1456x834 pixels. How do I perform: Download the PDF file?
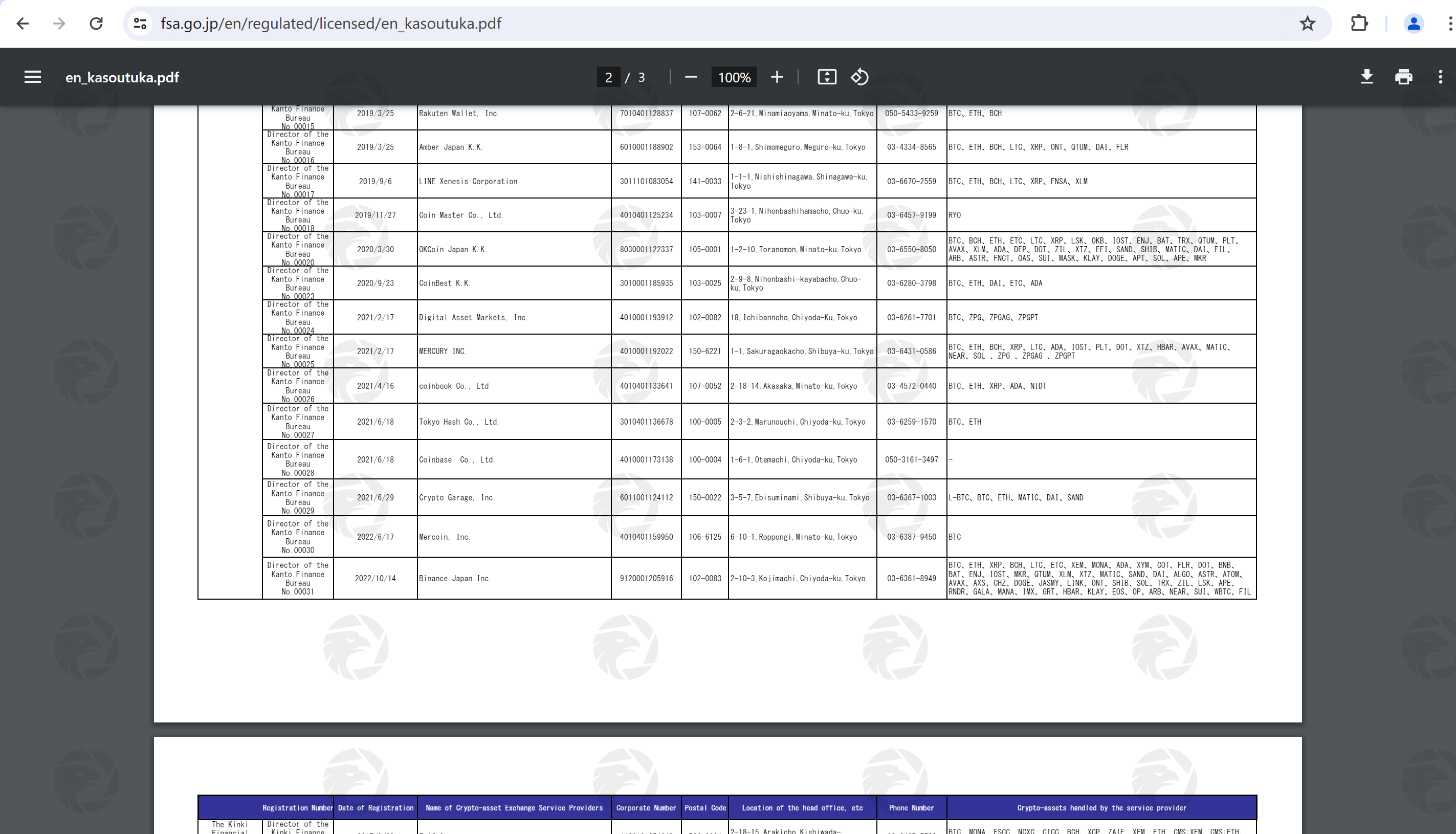pyautogui.click(x=1366, y=77)
